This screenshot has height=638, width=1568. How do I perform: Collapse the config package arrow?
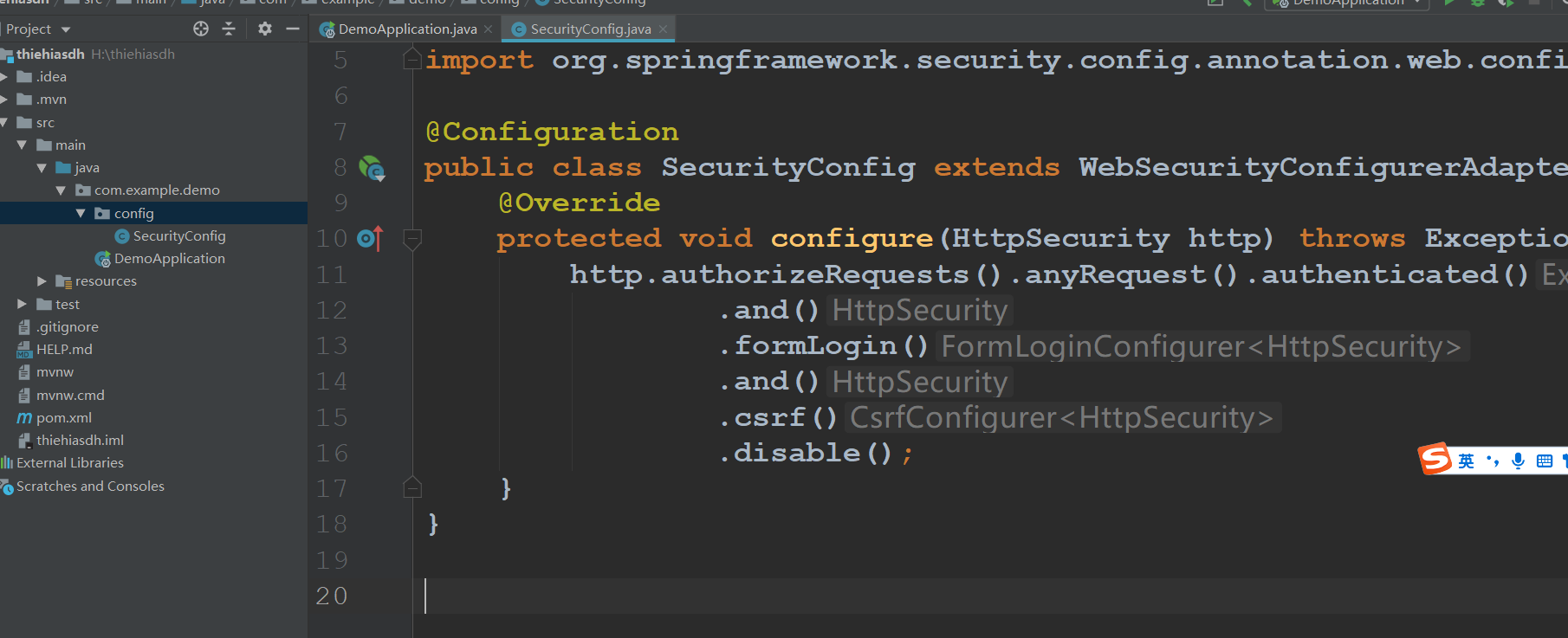[81, 213]
